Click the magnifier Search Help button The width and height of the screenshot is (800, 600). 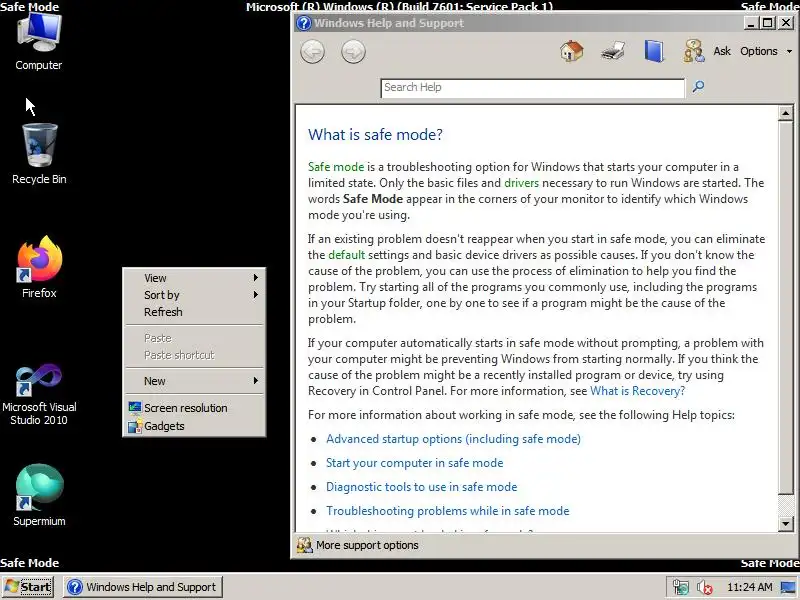698,87
